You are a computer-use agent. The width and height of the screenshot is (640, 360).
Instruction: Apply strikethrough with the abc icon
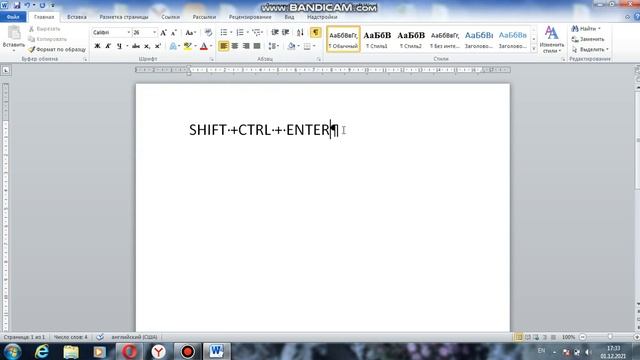click(x=136, y=46)
